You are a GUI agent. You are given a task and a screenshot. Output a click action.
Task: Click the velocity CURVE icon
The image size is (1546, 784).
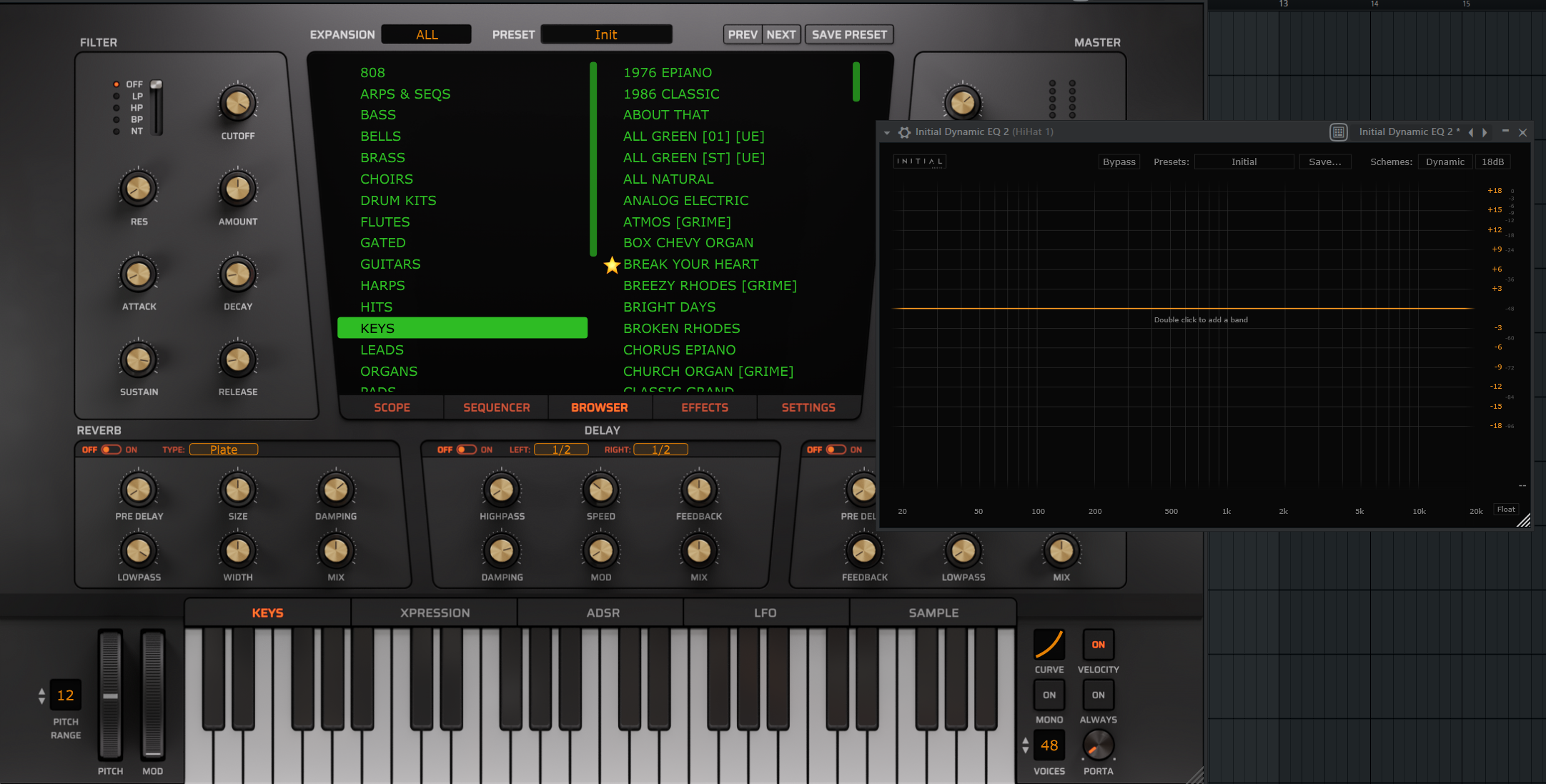pos(1049,645)
